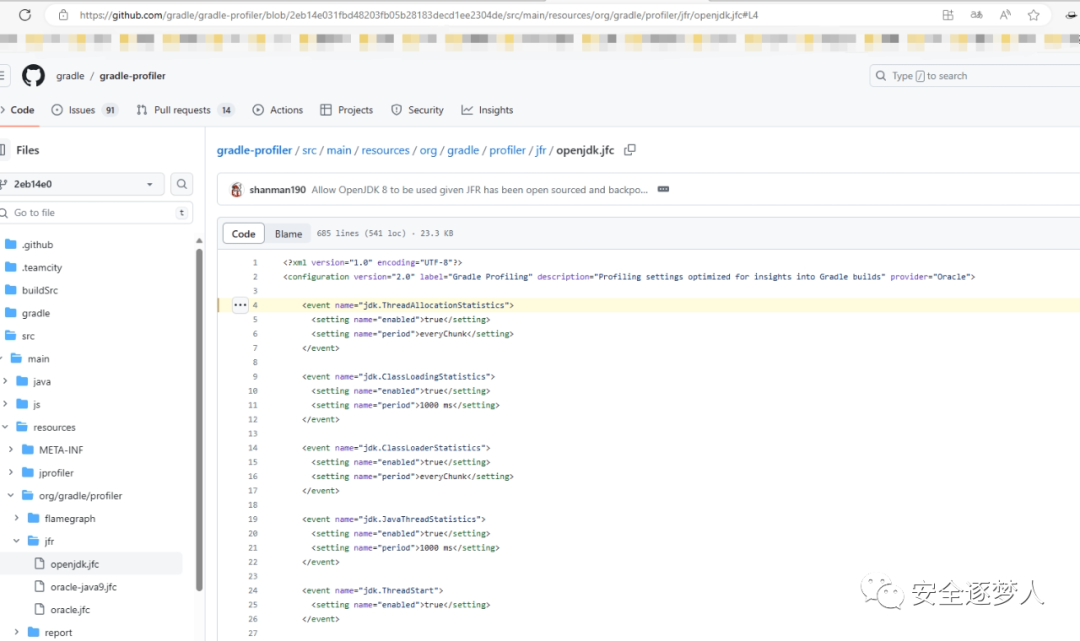
Task: Open the commit message about OpenJDK 8
Action: 479,190
